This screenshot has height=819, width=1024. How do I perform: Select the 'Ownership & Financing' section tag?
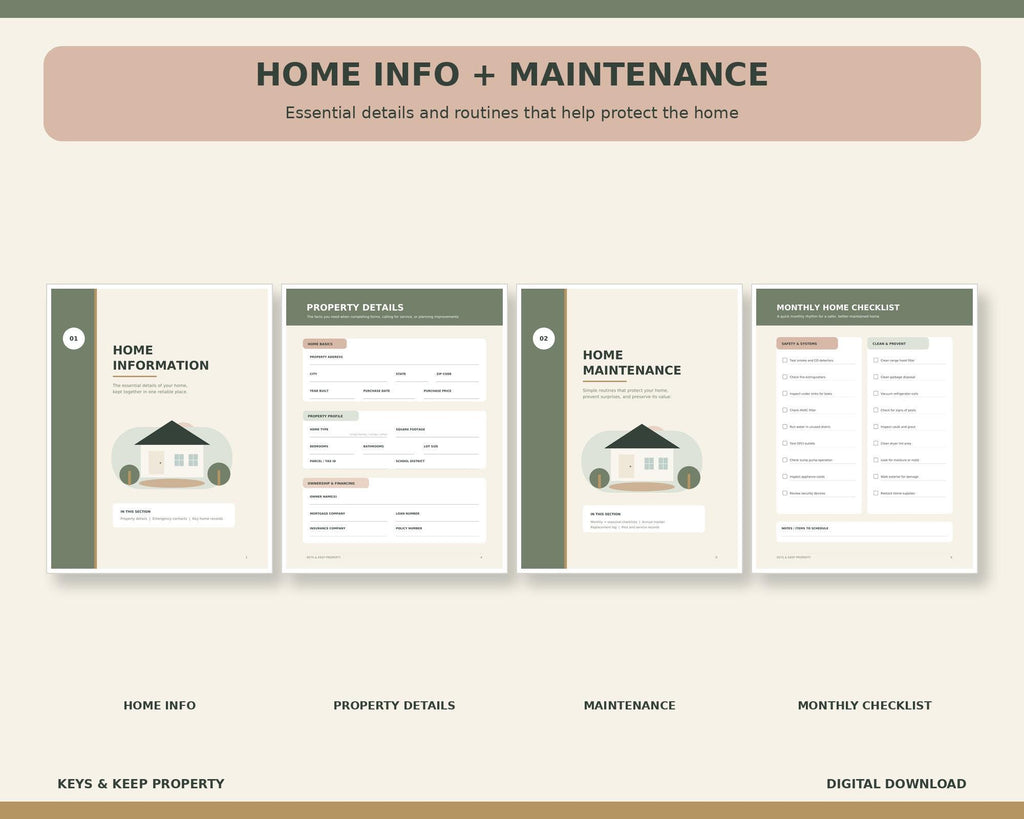[x=336, y=483]
